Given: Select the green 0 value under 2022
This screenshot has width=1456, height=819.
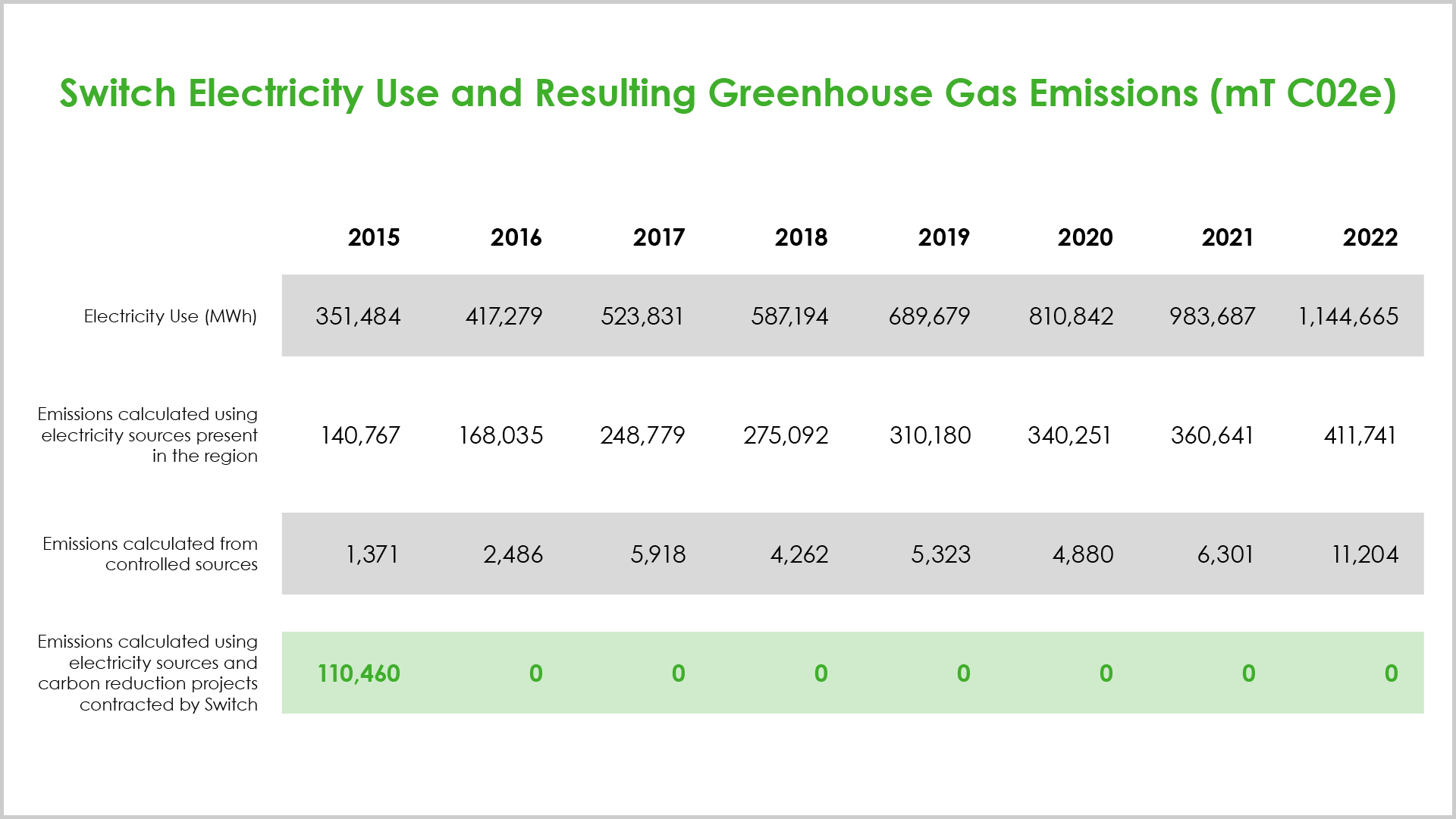Looking at the screenshot, I should (1392, 673).
